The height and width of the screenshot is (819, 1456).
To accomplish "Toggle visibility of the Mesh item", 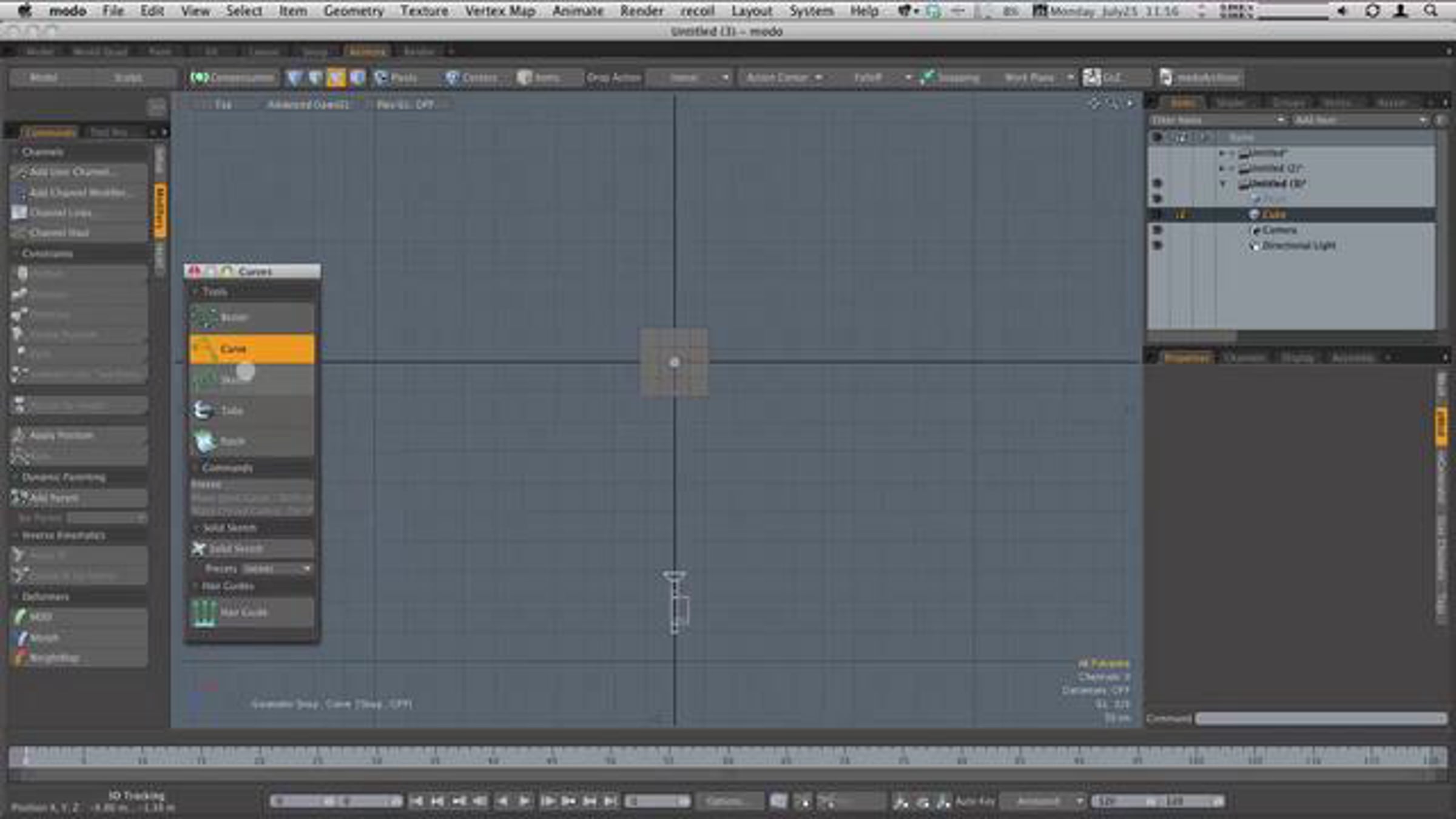I will coord(1157,199).
